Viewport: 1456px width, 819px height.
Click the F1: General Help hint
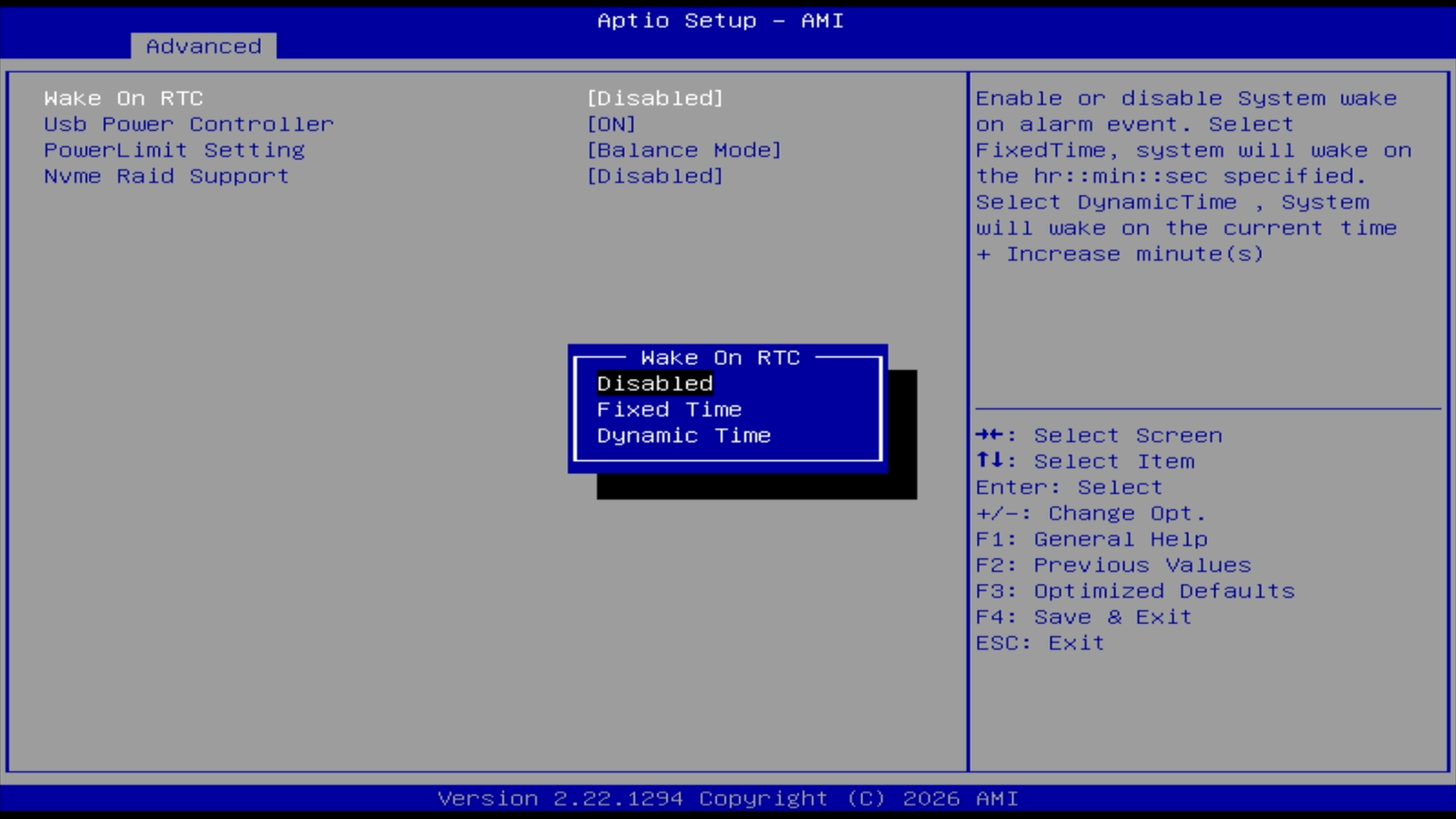(1092, 539)
